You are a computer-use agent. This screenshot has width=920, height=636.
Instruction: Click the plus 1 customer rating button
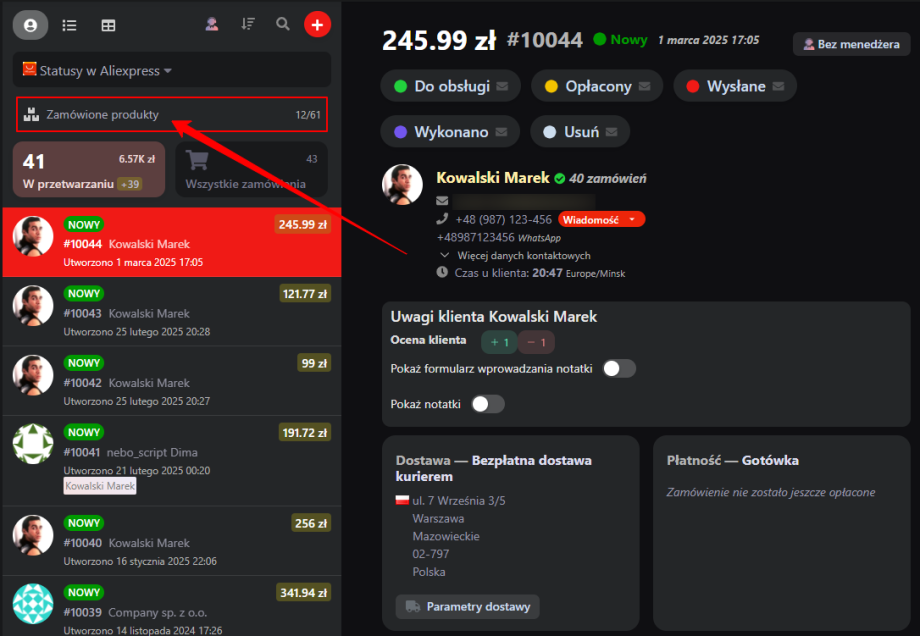[x=498, y=343]
